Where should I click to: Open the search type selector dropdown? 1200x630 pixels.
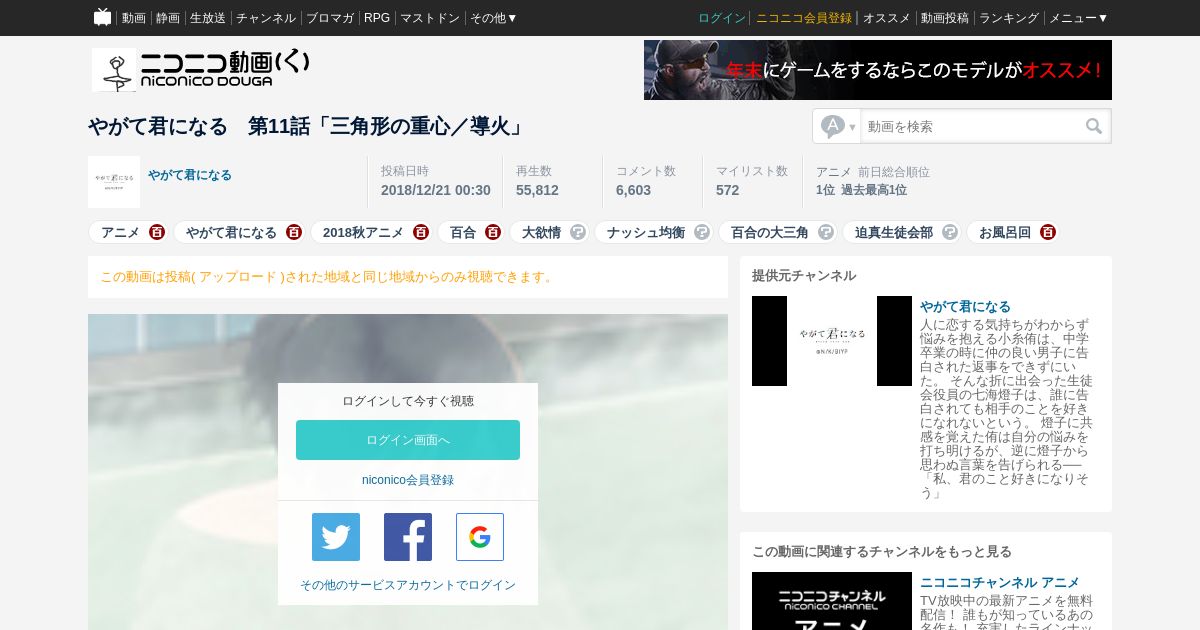point(838,126)
